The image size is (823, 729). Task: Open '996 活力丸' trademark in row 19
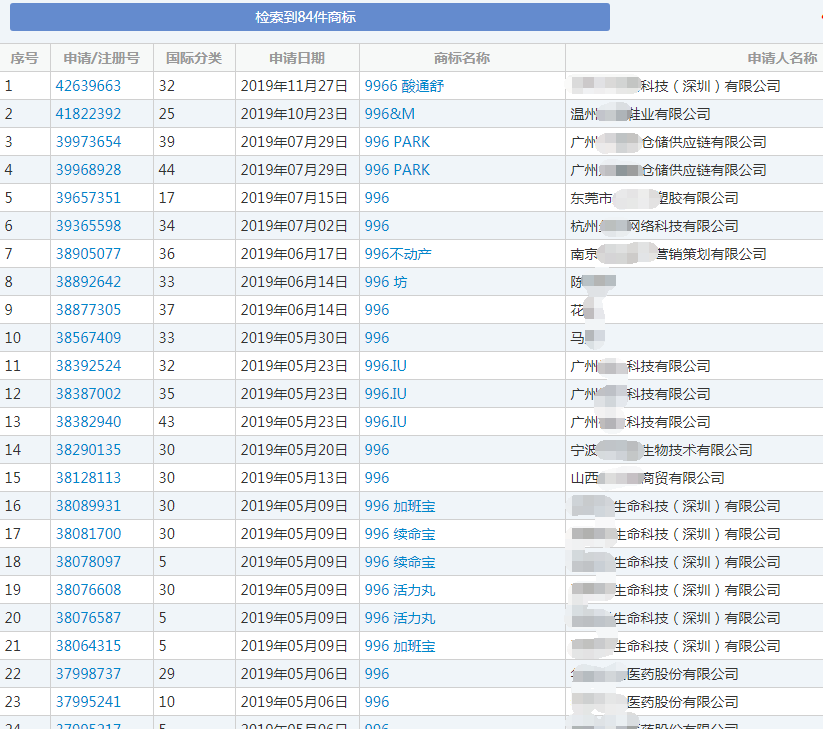(400, 590)
